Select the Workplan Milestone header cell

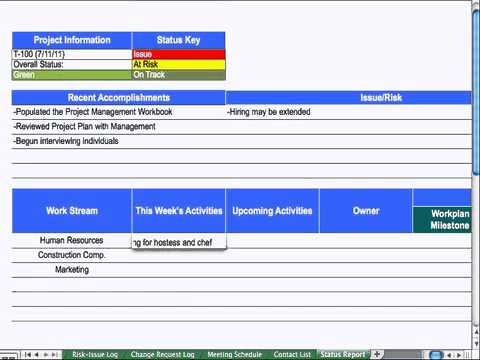coord(442,220)
